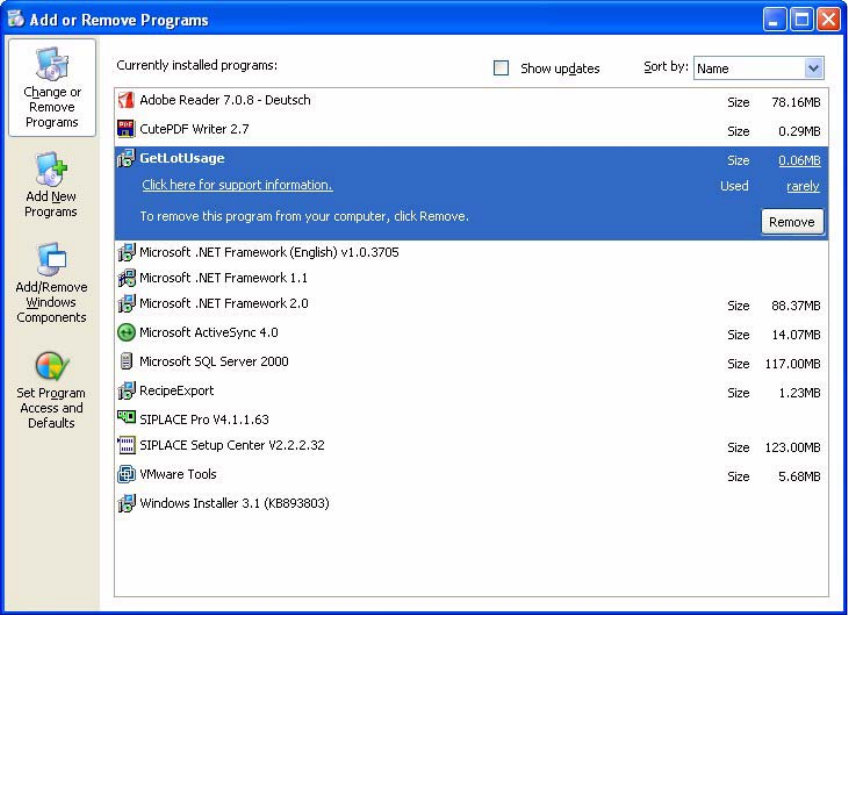Click 'Currently installed programs:' label

point(197,65)
